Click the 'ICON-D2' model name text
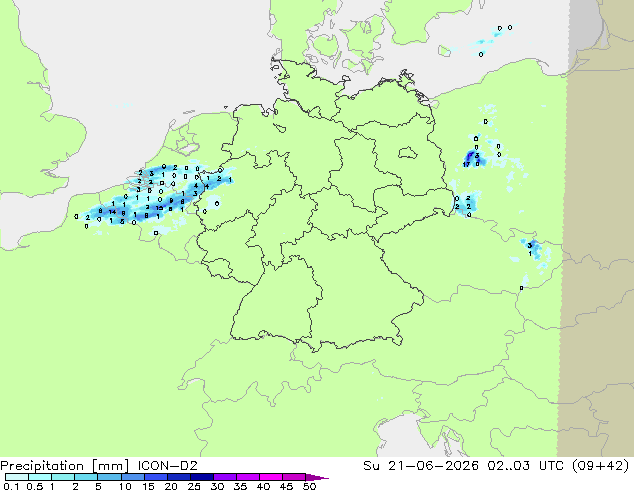 (x=167, y=466)
